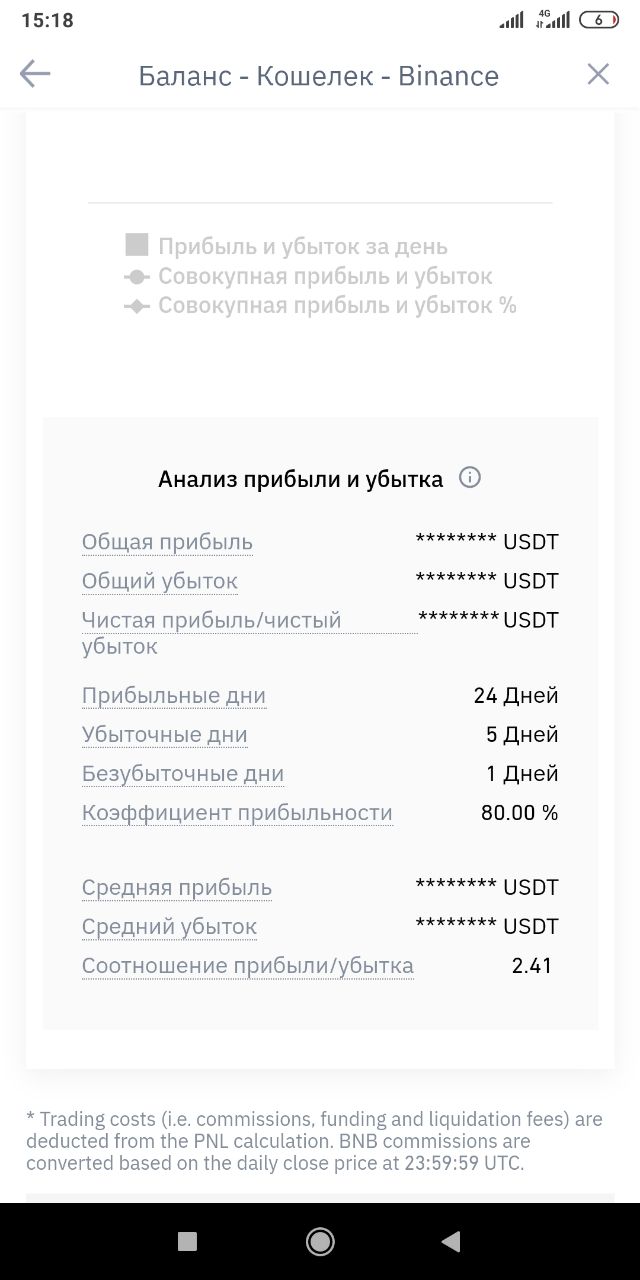Tap the Общая прибыль label
Screen dimensions: 640x1280
[167, 542]
